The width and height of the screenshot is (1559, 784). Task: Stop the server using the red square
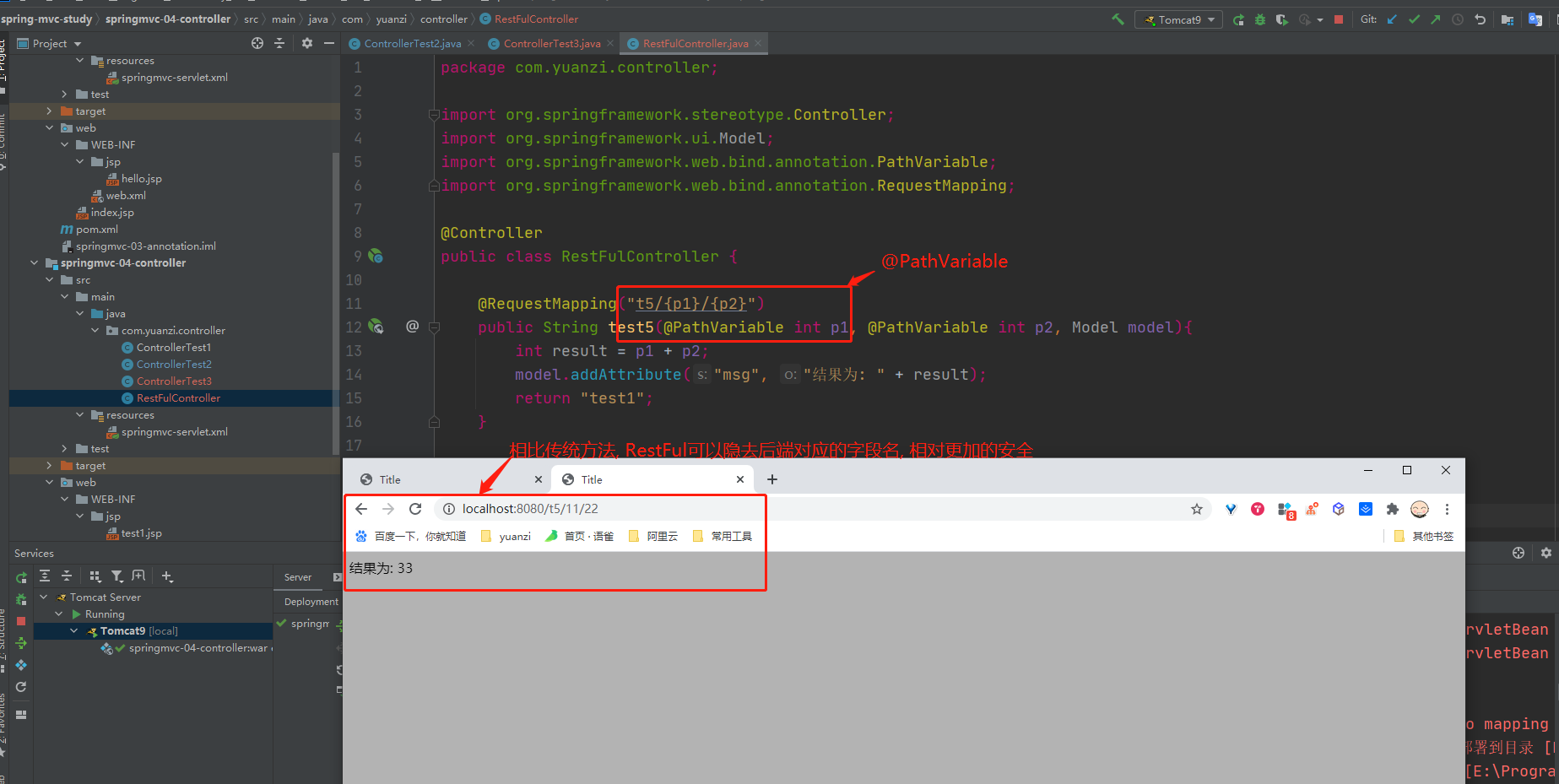coord(1339,19)
